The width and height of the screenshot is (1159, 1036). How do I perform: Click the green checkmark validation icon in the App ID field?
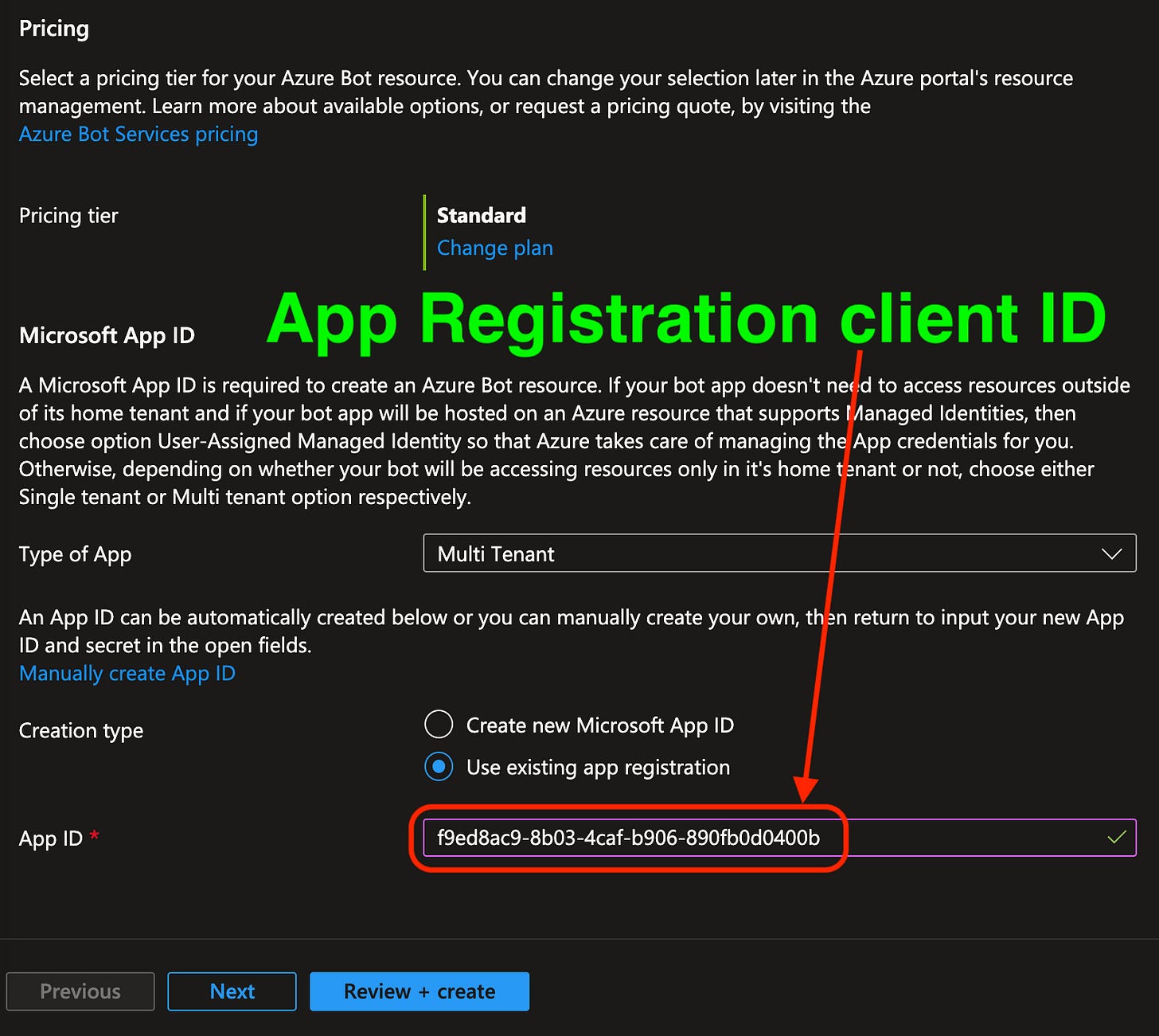tap(1117, 837)
